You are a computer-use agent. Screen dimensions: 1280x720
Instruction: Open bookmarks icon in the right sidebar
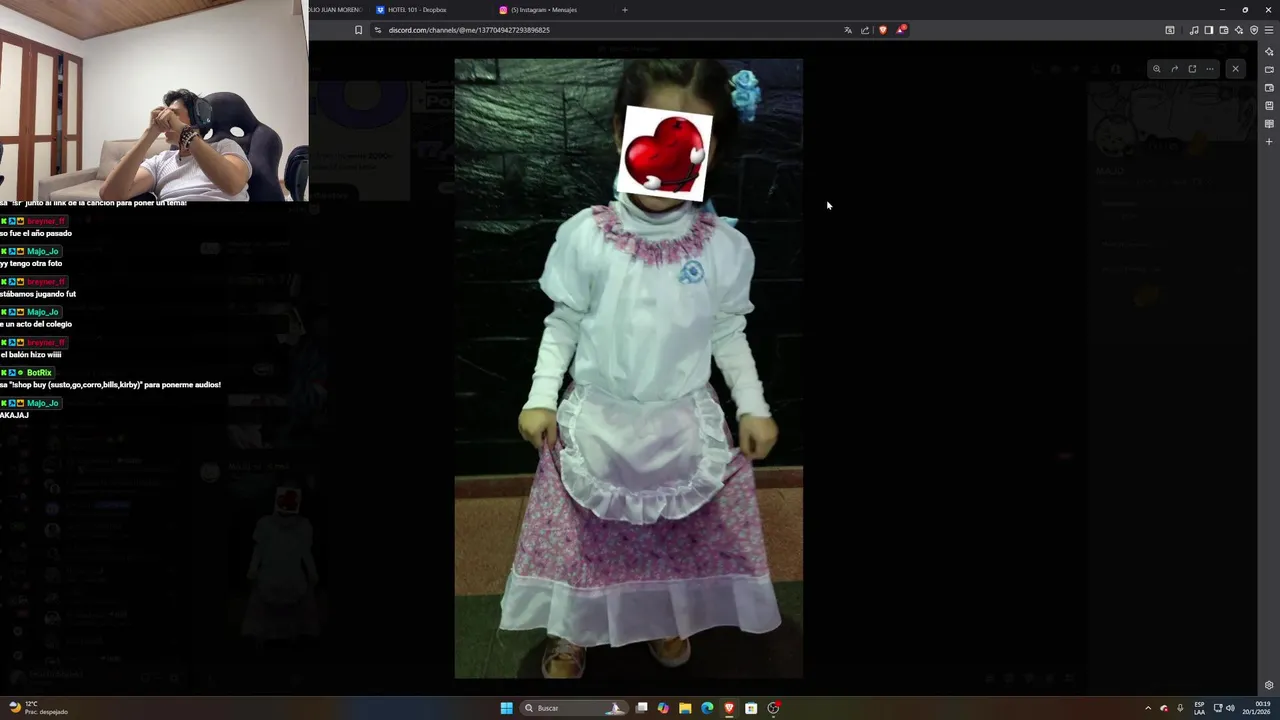1269,106
